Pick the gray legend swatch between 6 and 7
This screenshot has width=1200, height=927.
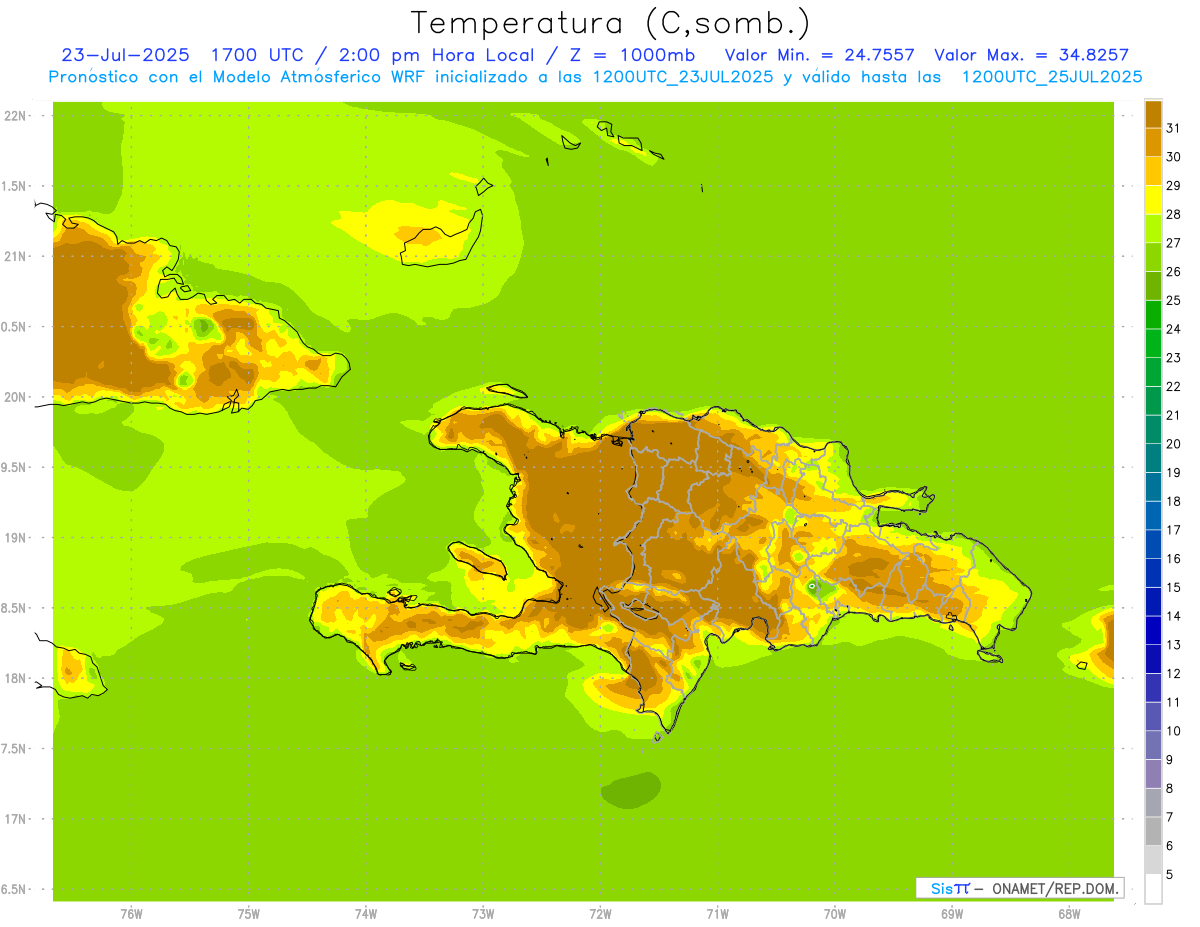[x=1153, y=832]
